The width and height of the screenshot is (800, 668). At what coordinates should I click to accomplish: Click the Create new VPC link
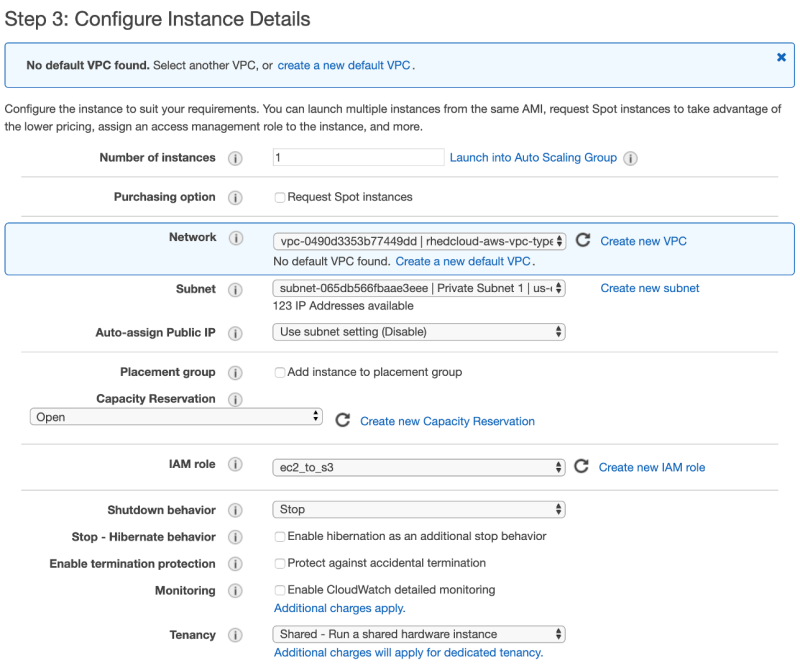pyautogui.click(x=643, y=241)
